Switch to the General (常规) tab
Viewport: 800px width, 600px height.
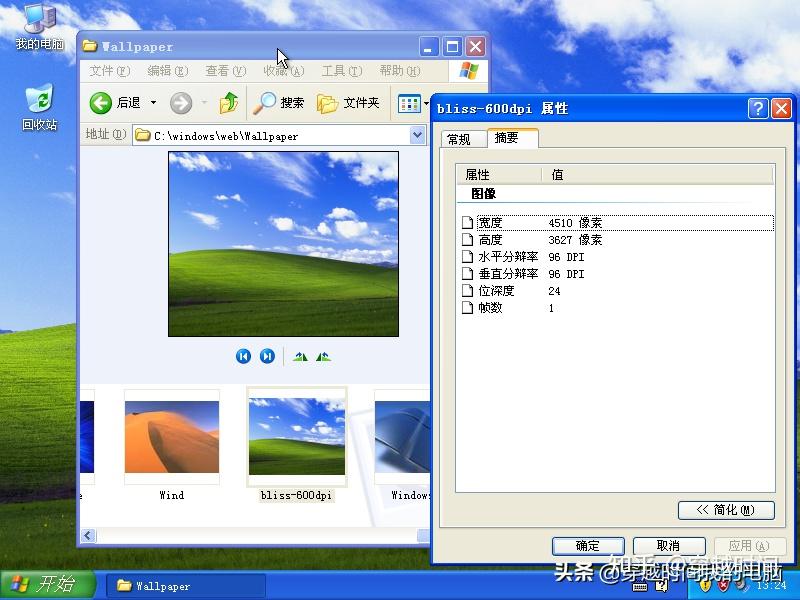click(x=463, y=139)
